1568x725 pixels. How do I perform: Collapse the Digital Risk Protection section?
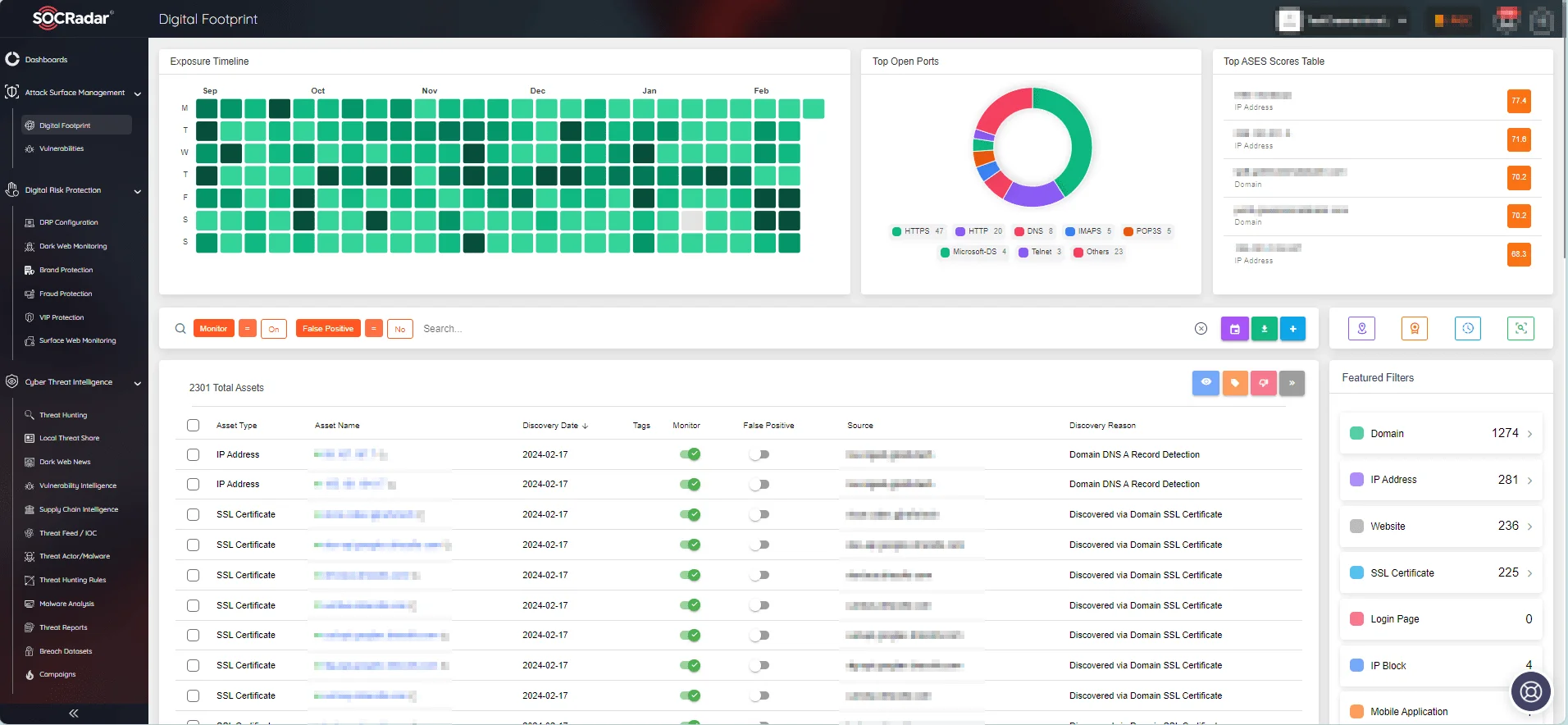pyautogui.click(x=137, y=191)
